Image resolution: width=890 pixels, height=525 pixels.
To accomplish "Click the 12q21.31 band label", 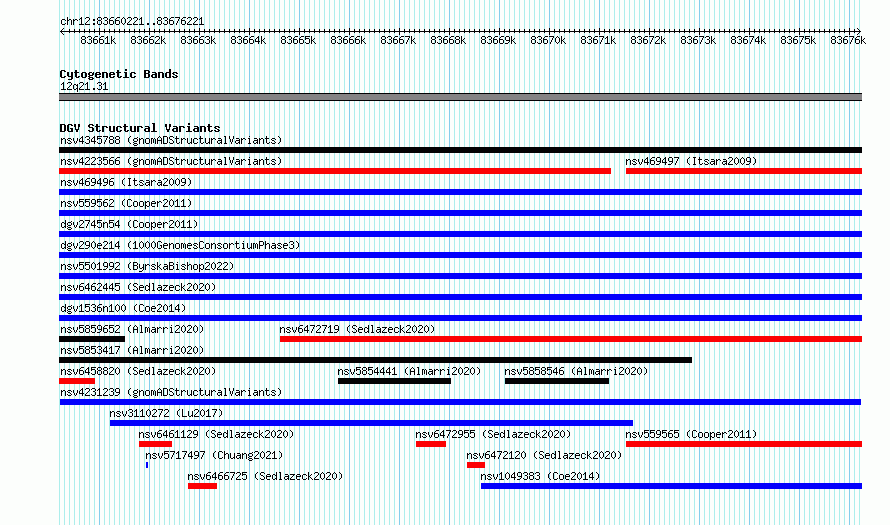I will (x=84, y=86).
